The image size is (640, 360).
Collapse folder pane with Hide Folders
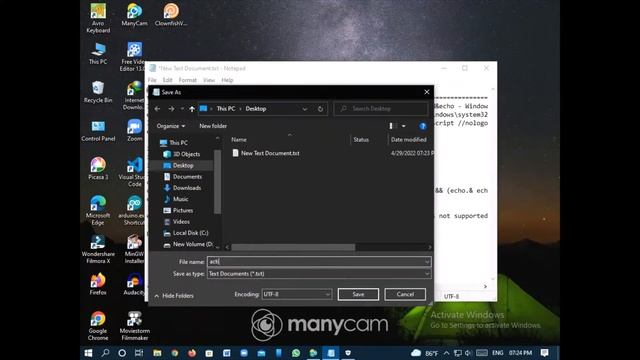(x=174, y=296)
